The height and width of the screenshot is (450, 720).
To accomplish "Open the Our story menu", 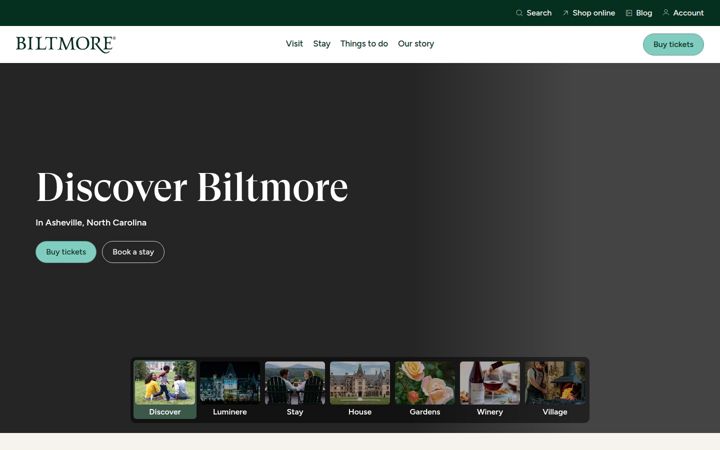I will pyautogui.click(x=416, y=44).
